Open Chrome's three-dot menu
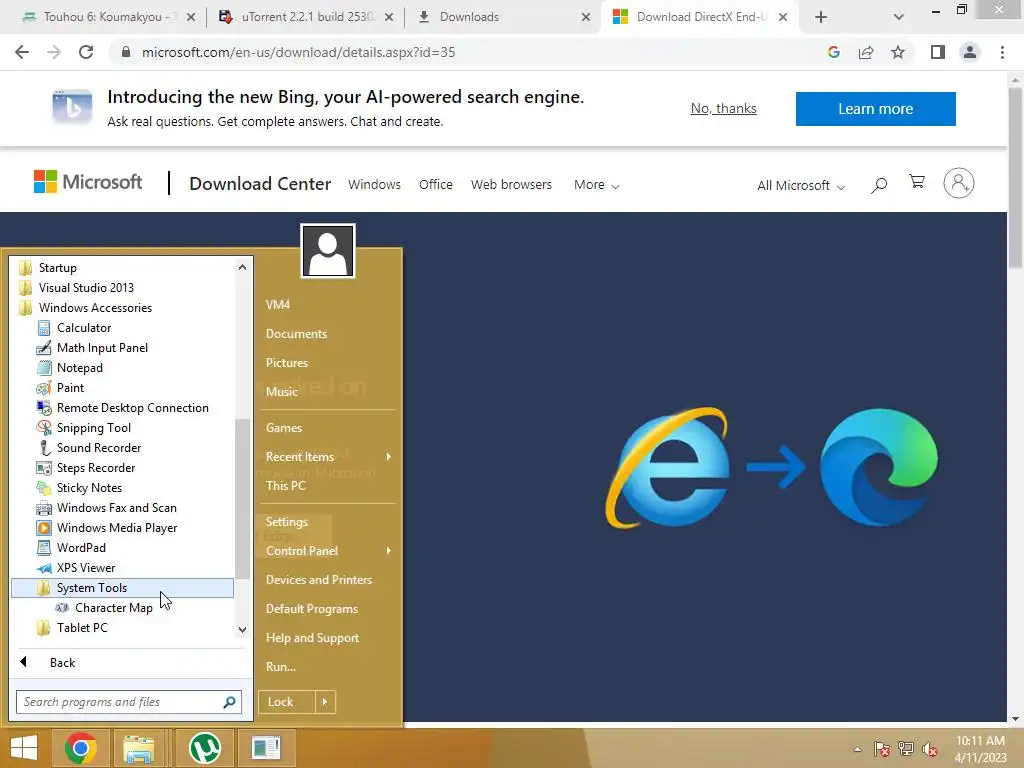 [1002, 52]
